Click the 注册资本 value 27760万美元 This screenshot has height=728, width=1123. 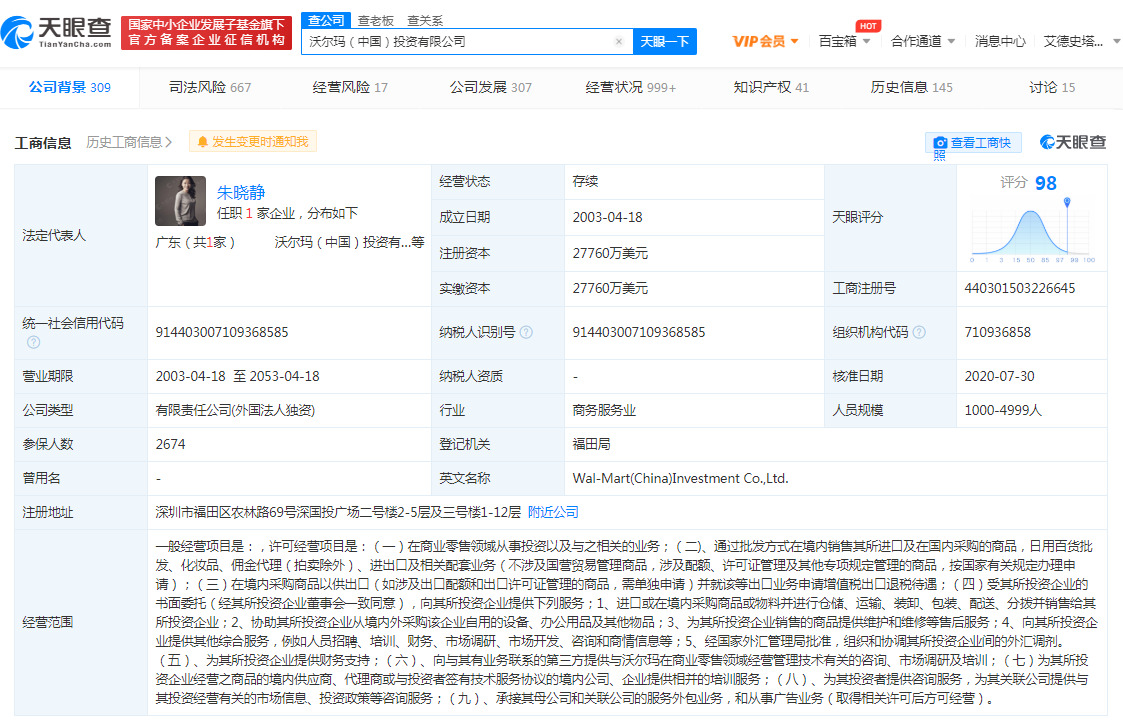[x=610, y=253]
